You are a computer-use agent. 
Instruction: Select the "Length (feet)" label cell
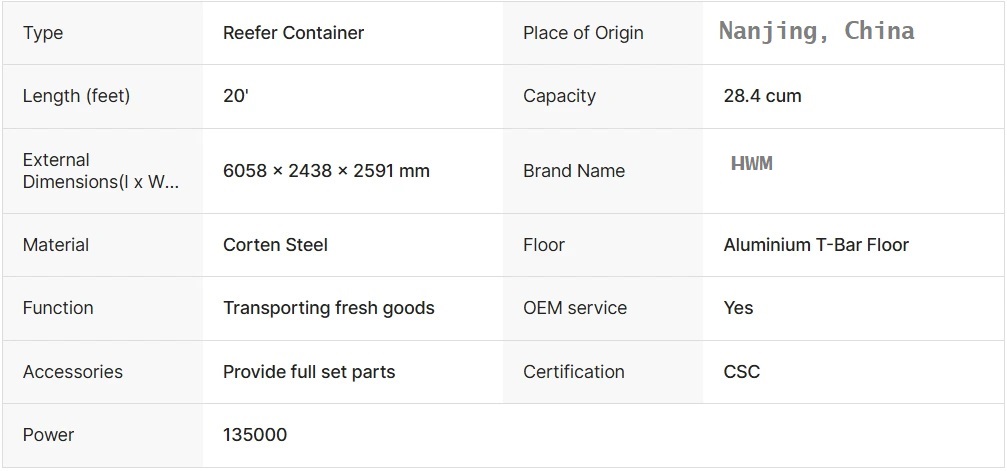76,96
